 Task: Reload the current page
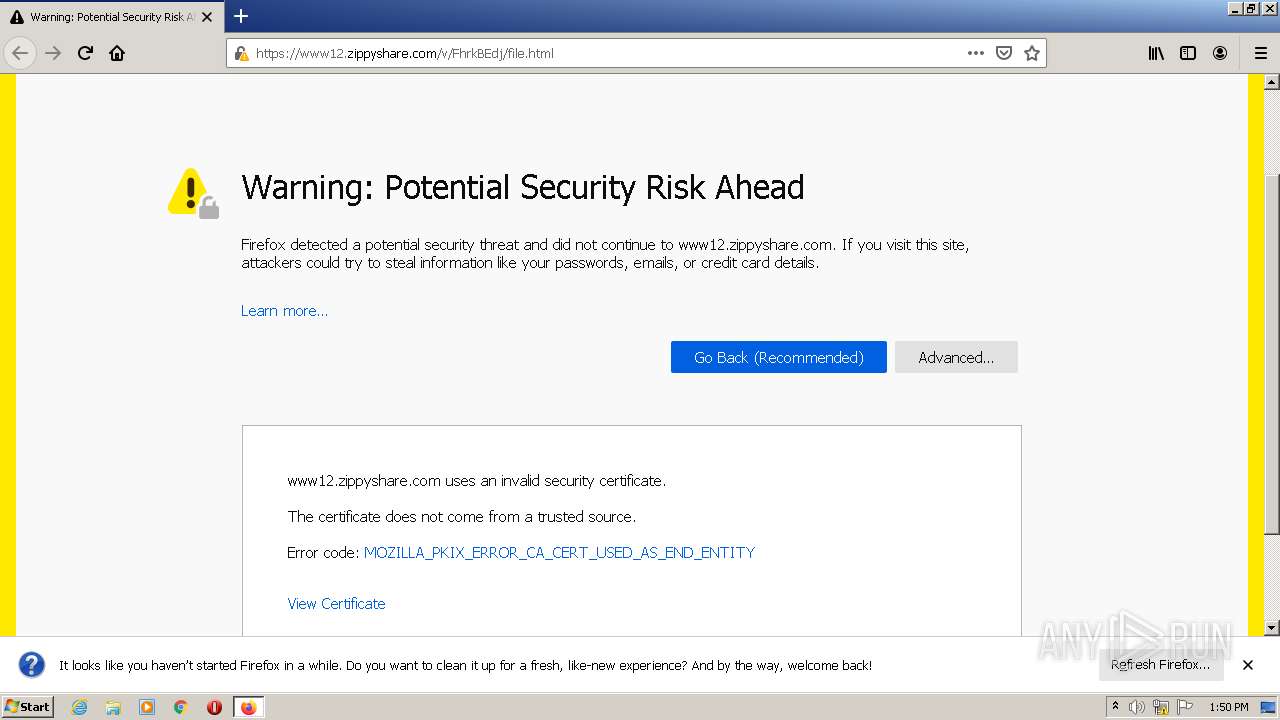pyautogui.click(x=85, y=53)
